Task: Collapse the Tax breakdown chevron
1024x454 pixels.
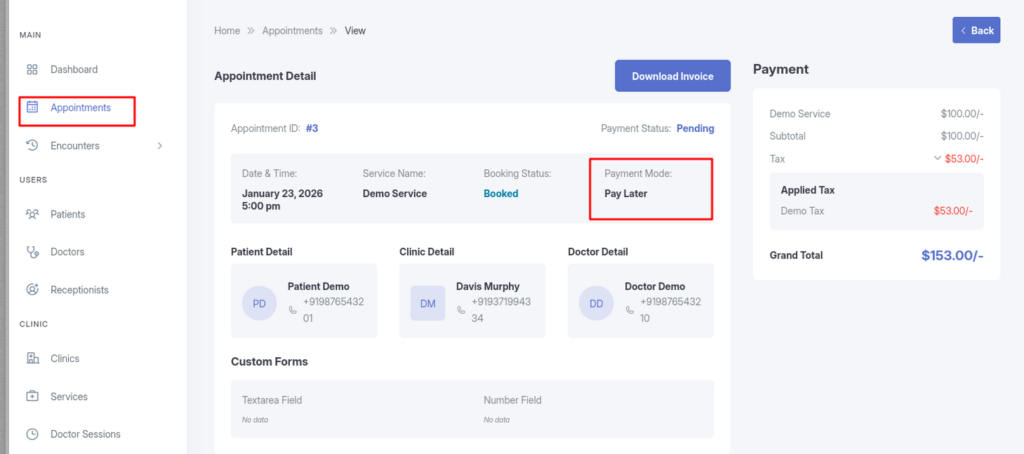Action: tap(937, 158)
